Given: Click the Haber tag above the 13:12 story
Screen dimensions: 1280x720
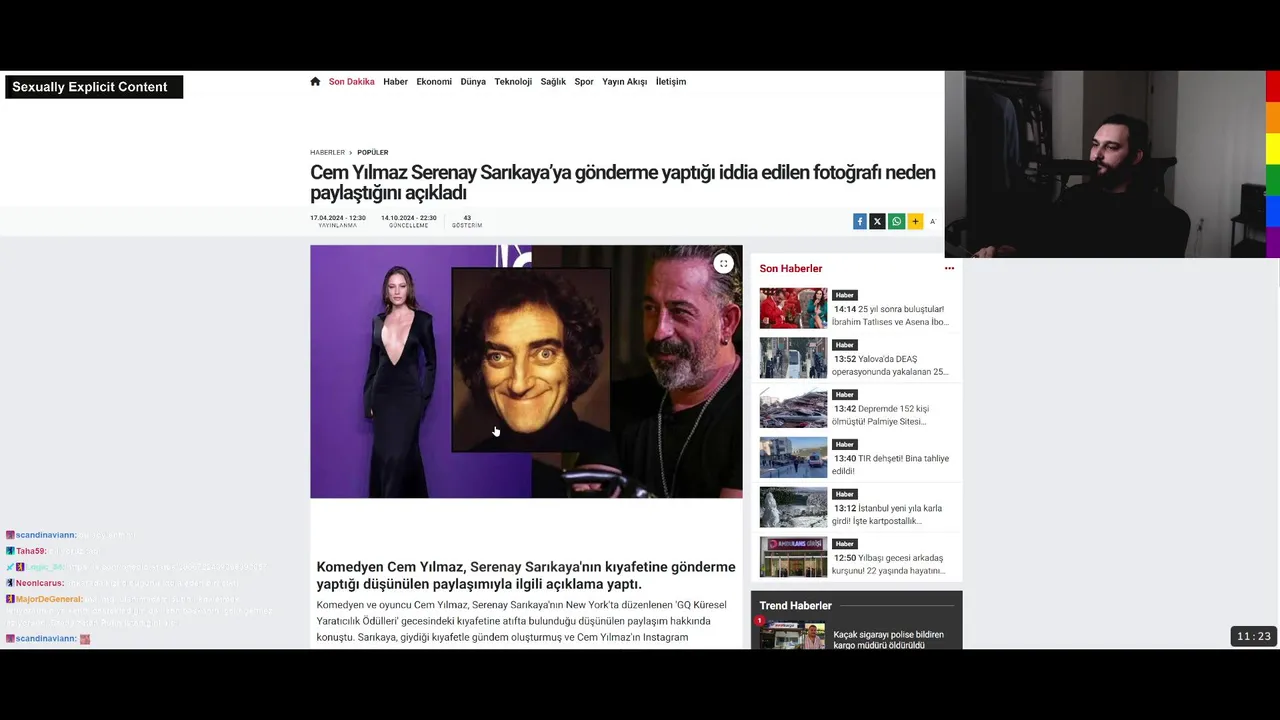Looking at the screenshot, I should coord(845,494).
